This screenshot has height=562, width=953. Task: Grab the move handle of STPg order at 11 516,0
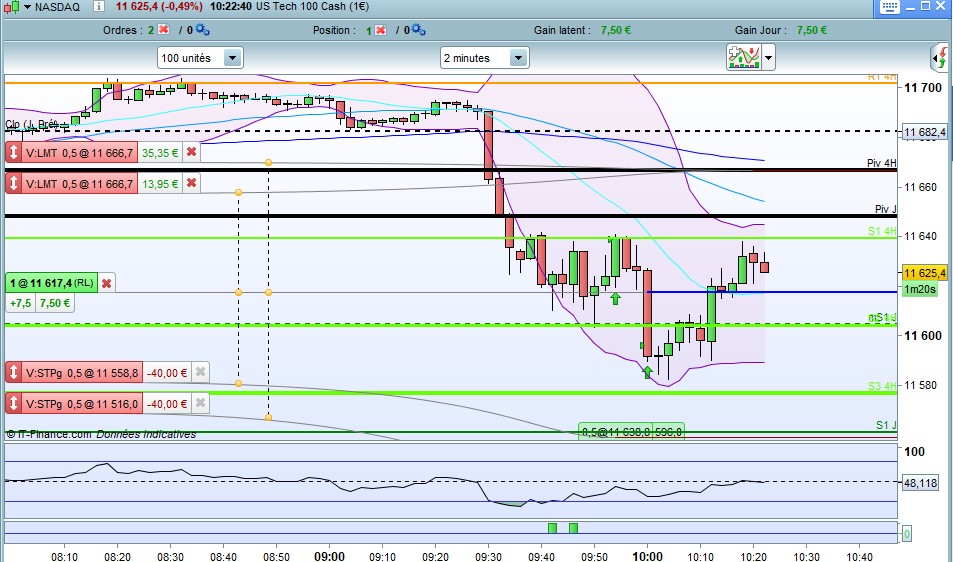tap(13, 403)
